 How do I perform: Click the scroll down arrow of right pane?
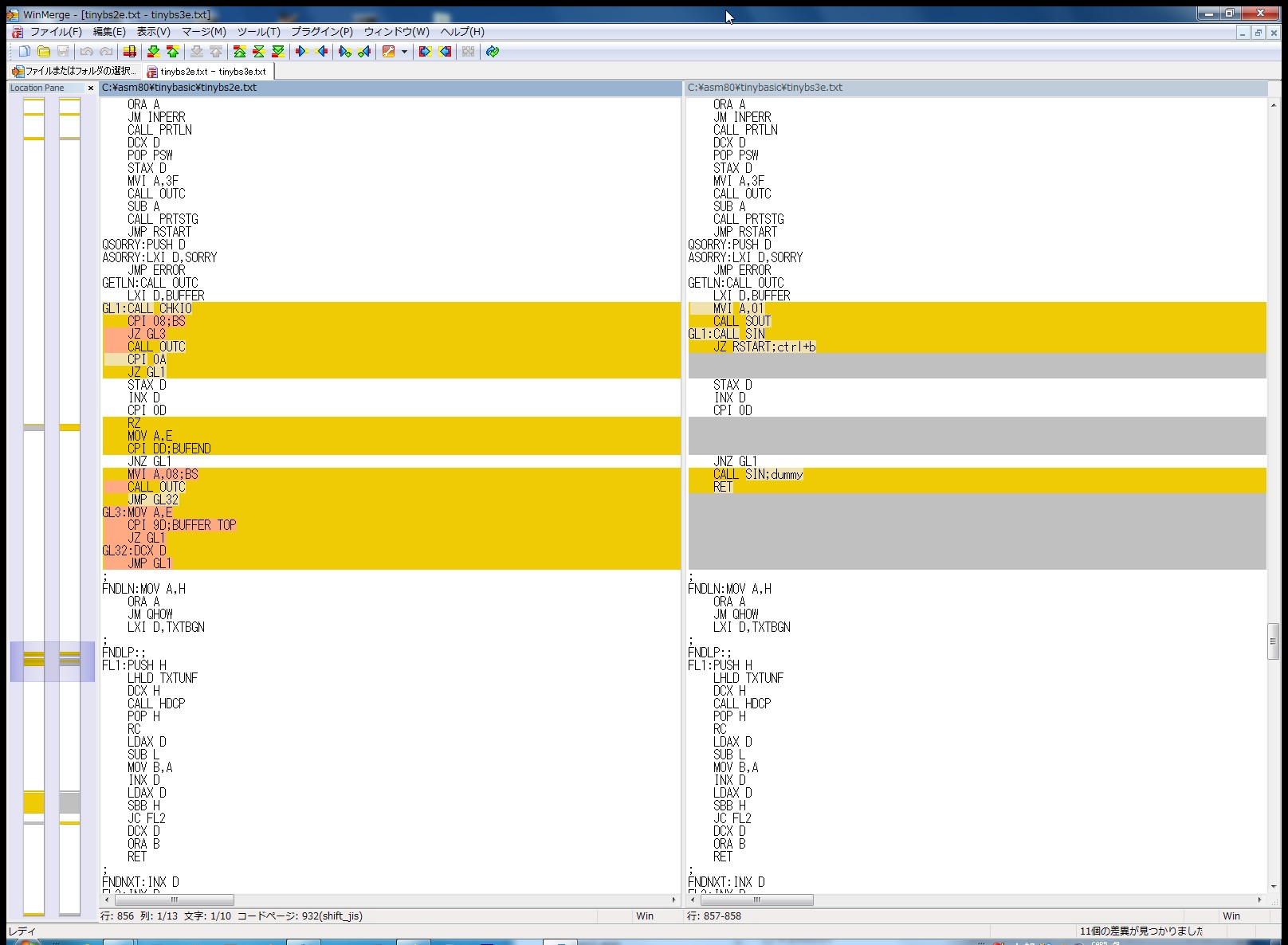(x=1273, y=886)
